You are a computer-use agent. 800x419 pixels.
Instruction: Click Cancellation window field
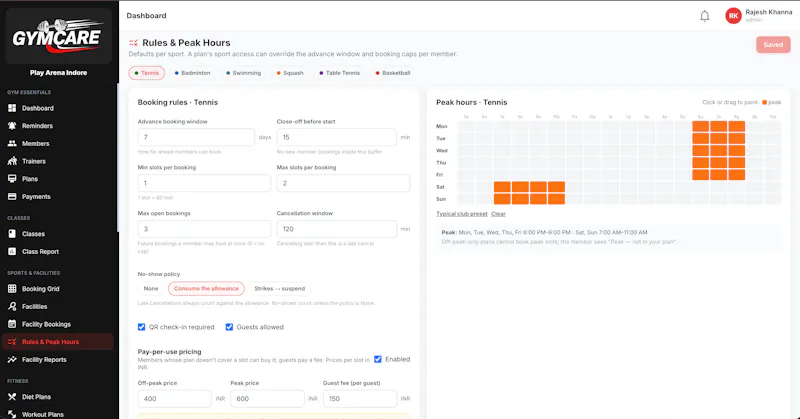(x=337, y=229)
